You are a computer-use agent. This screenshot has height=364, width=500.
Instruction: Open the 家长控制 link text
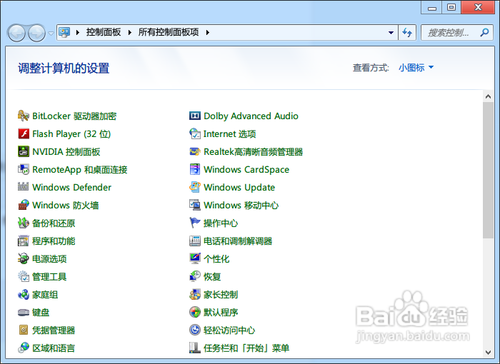point(221,294)
